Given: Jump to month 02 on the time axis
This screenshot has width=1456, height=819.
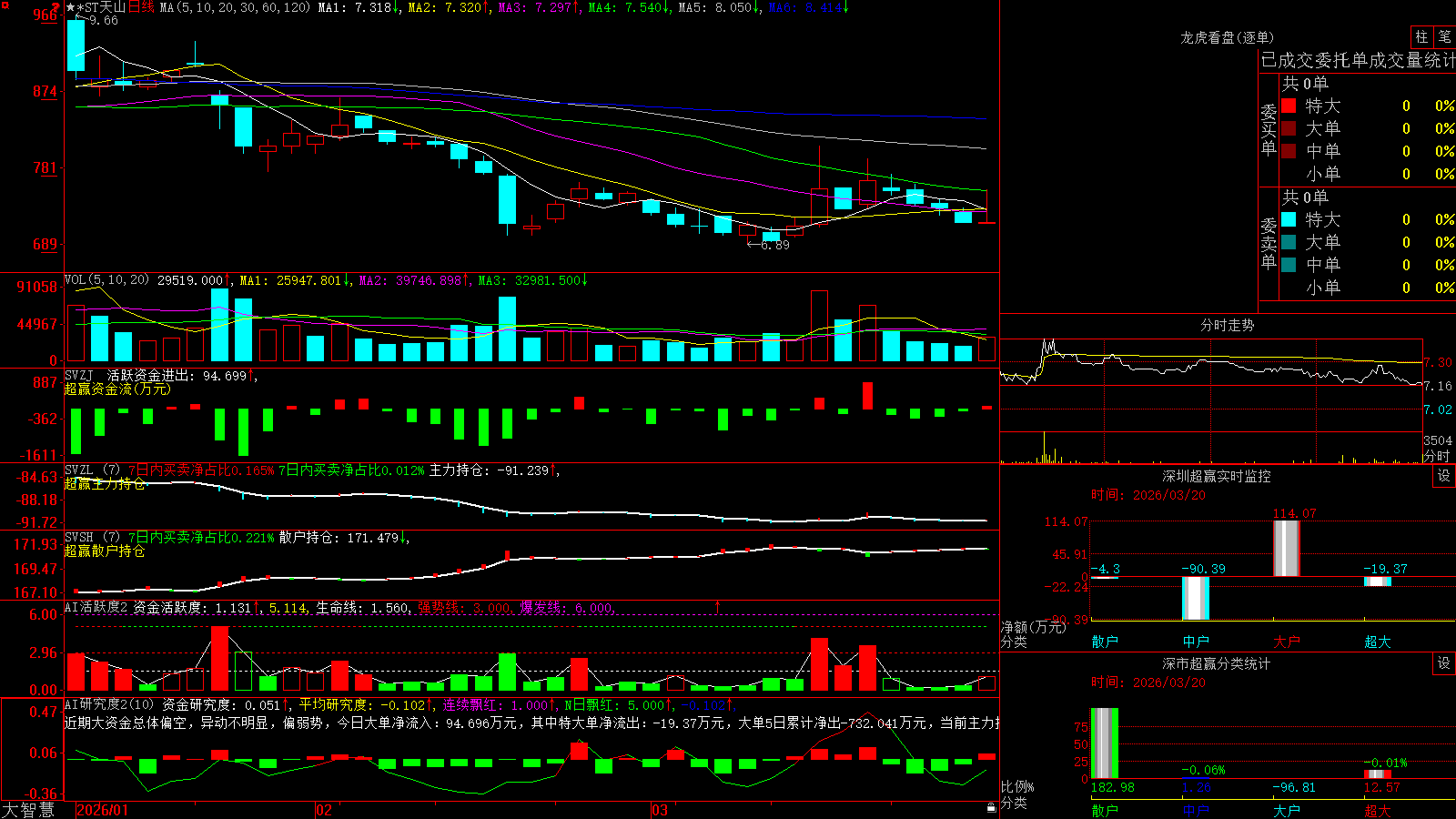Looking at the screenshot, I should pos(324,810).
